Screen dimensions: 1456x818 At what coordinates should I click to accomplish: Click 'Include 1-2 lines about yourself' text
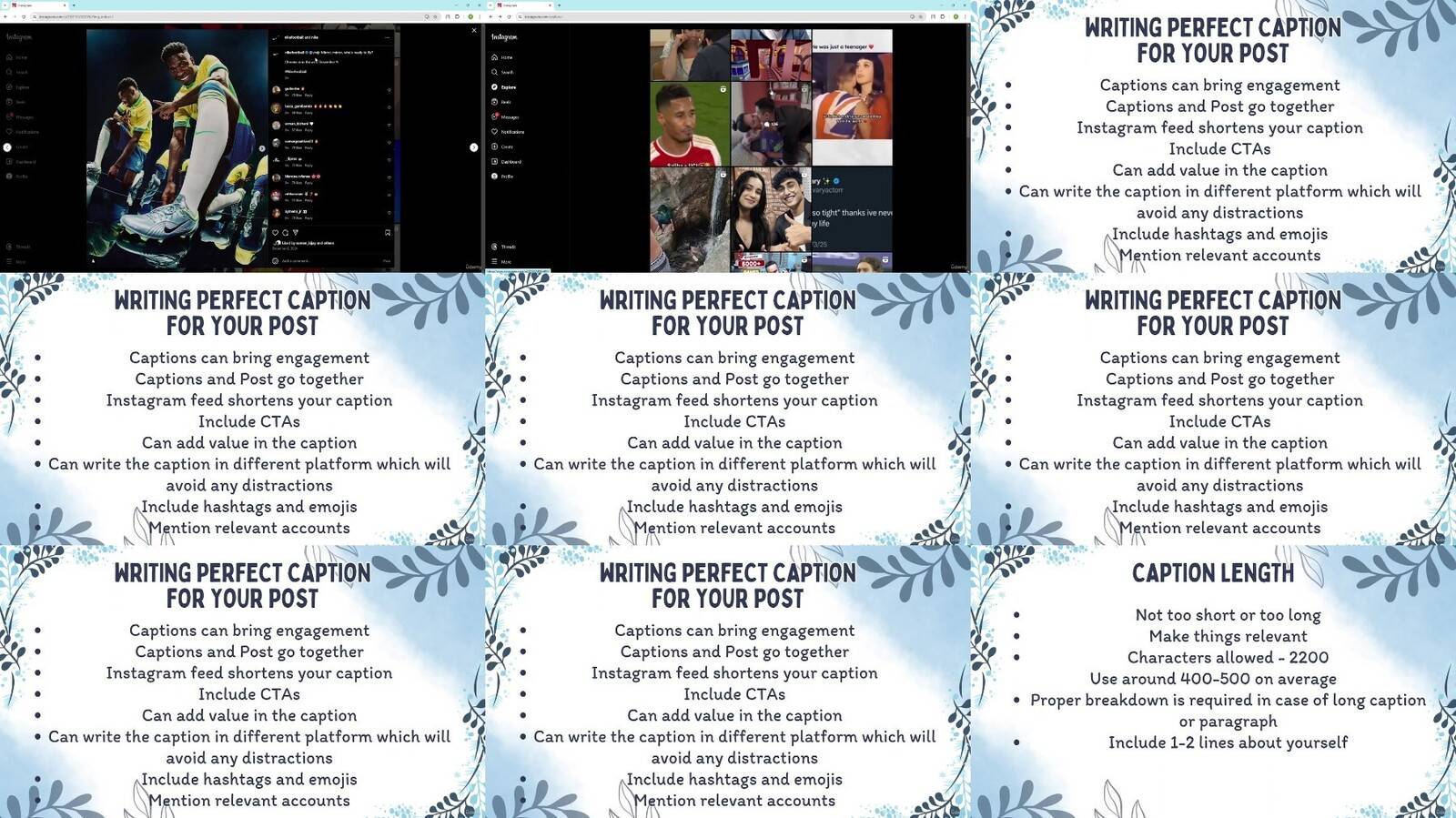click(x=1228, y=742)
